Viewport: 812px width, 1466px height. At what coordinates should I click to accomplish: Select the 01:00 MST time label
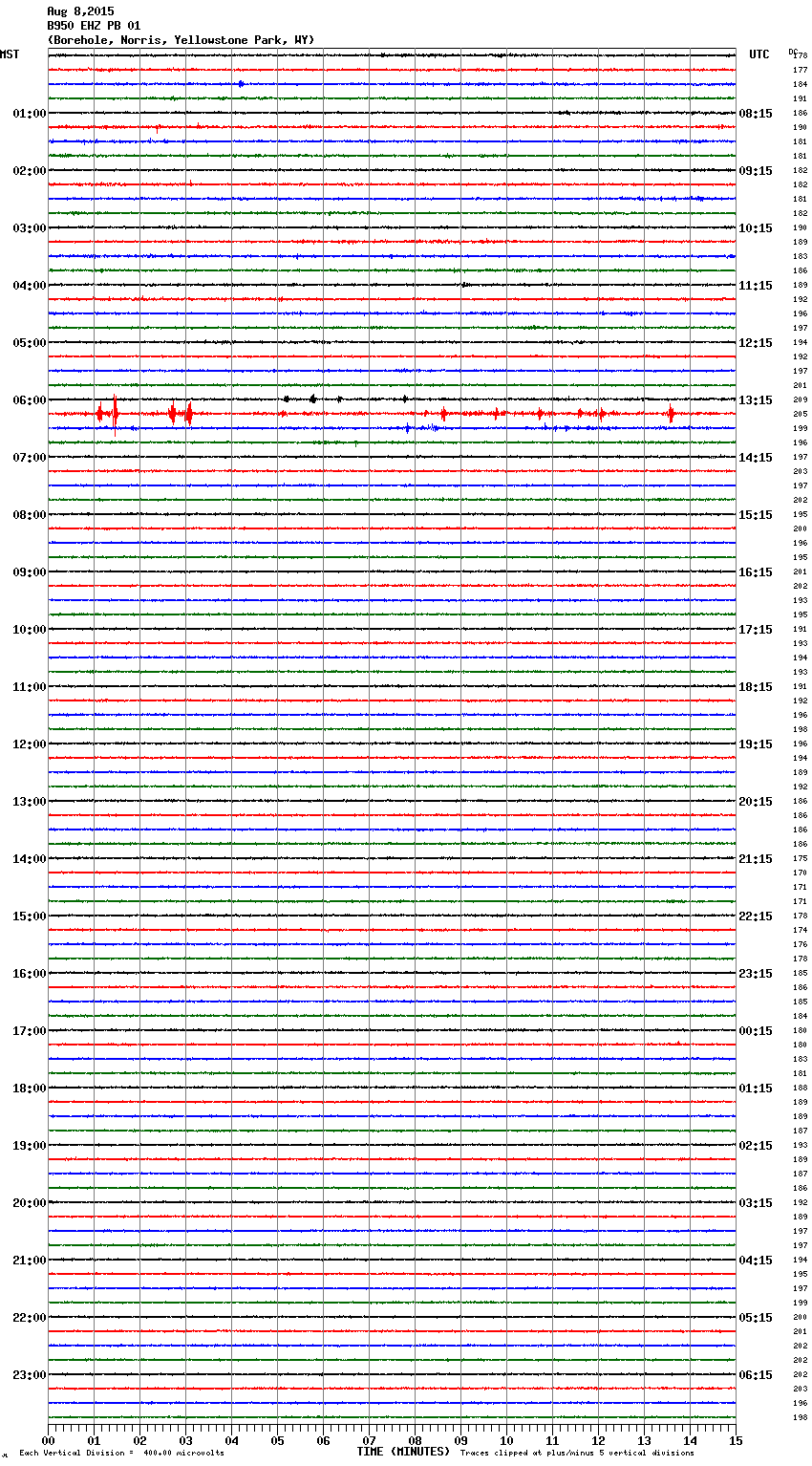tap(30, 114)
